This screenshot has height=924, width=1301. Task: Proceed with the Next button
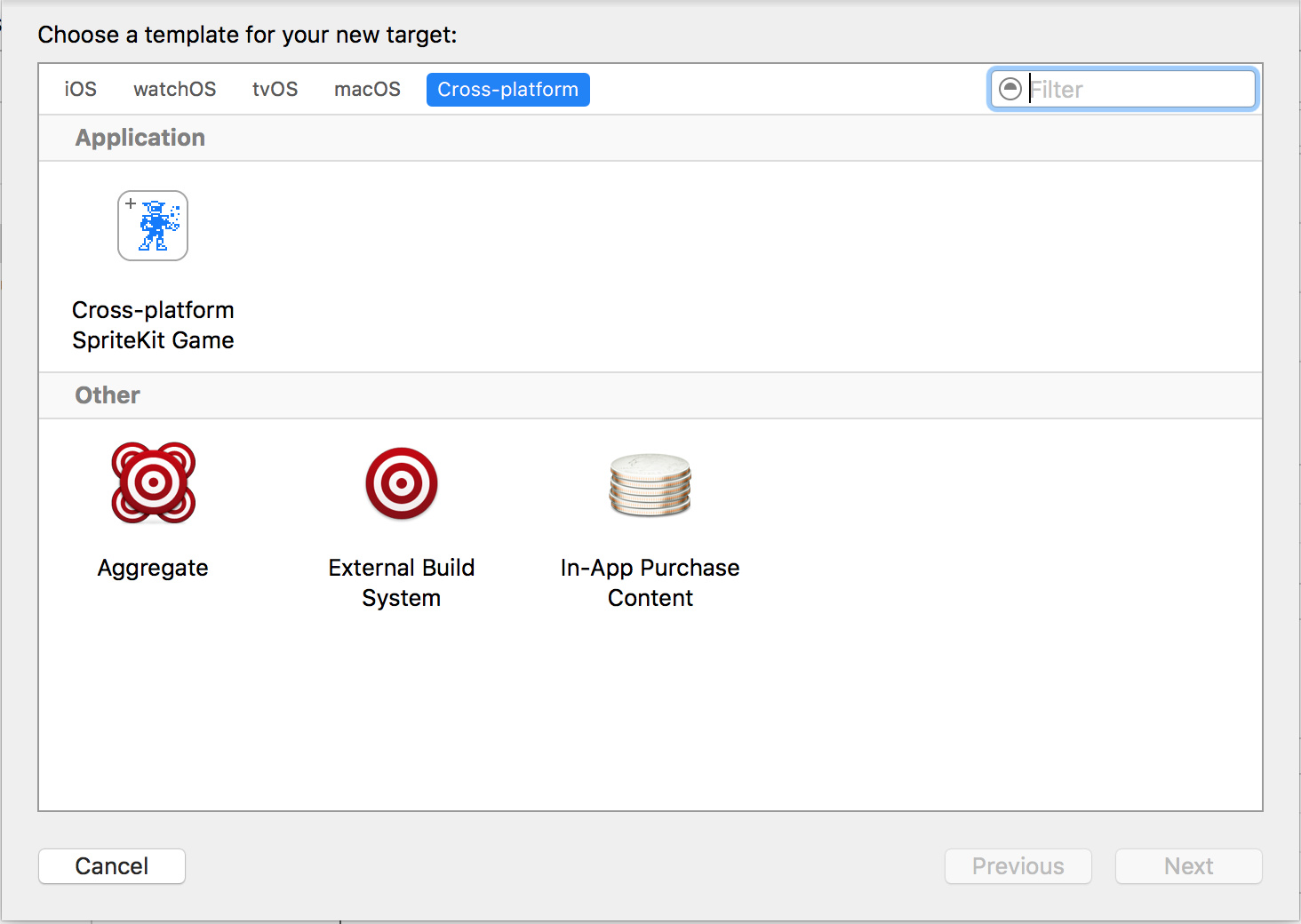pos(1189,866)
